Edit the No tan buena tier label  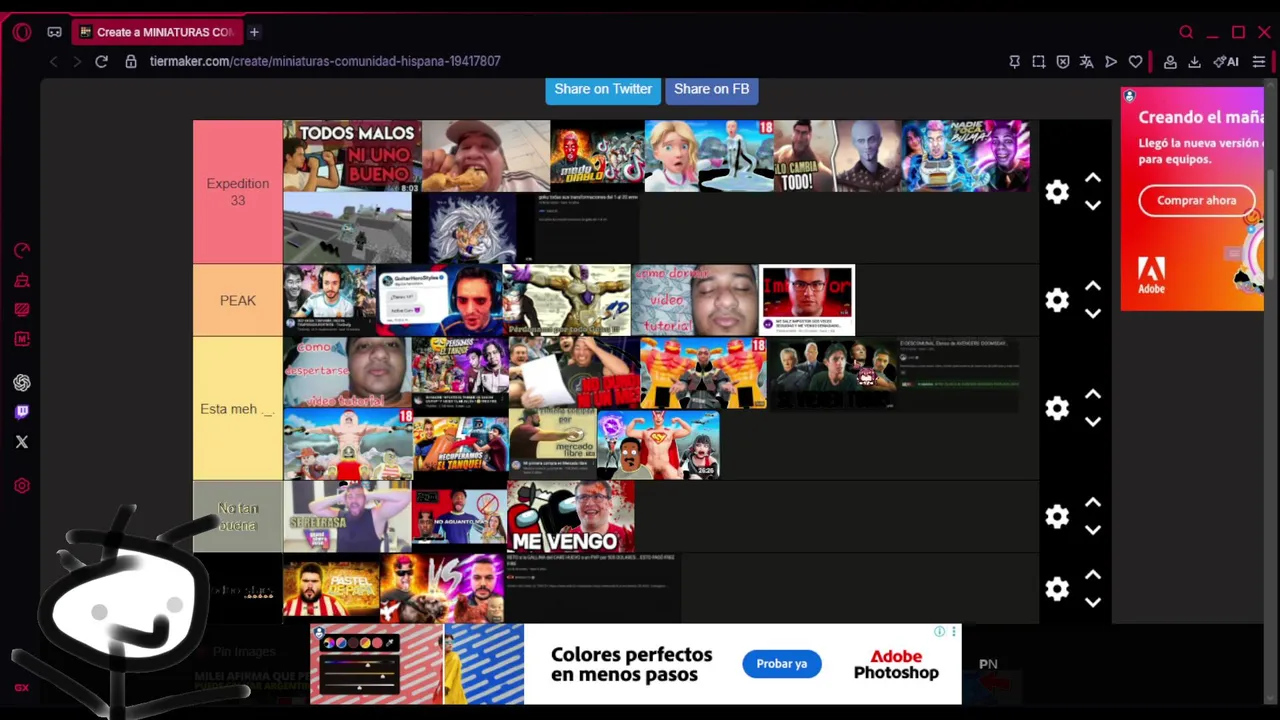(x=238, y=516)
